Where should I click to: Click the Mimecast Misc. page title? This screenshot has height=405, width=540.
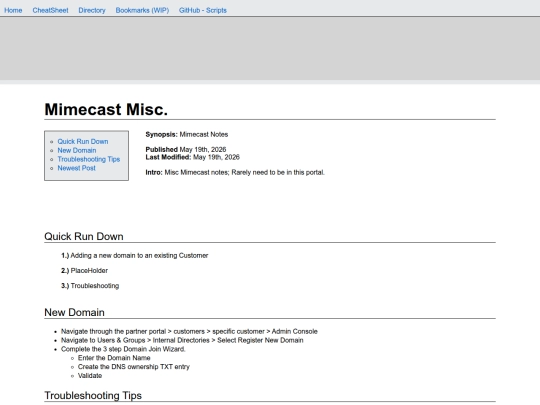point(106,110)
